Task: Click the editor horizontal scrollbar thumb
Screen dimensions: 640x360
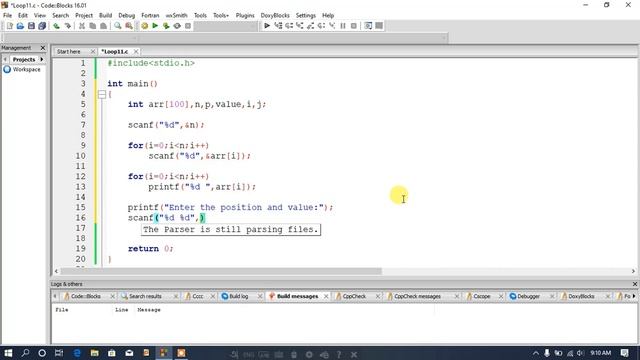Action: tap(221, 271)
